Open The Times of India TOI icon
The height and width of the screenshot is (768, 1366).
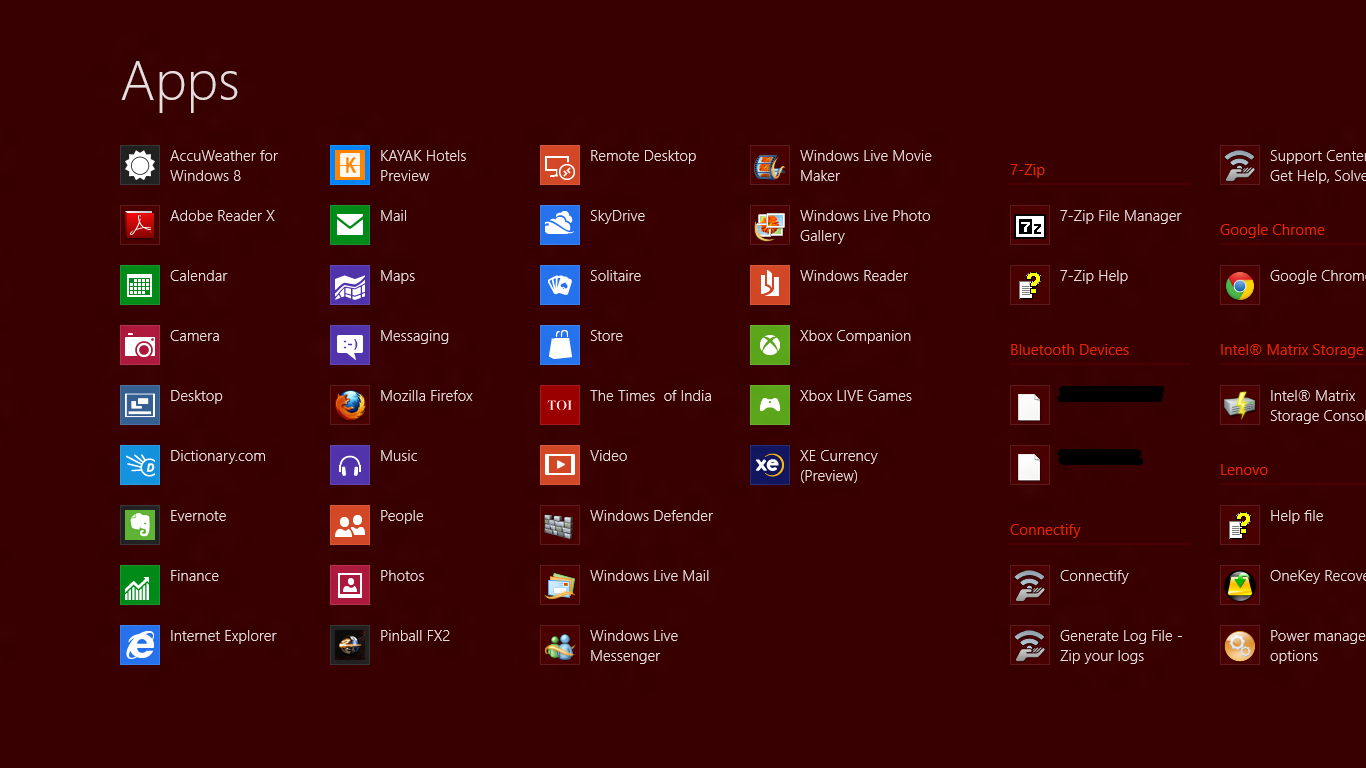click(x=560, y=405)
